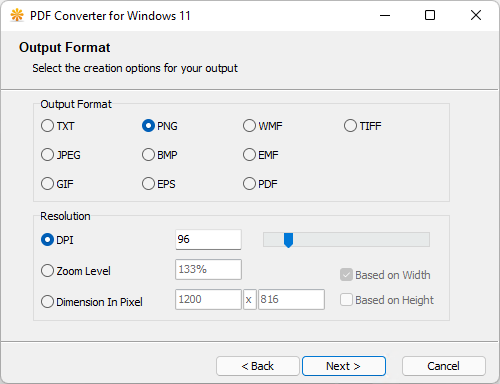Screen dimensions: 500x384
Task: Proceed with the Next button
Action: 344,366
